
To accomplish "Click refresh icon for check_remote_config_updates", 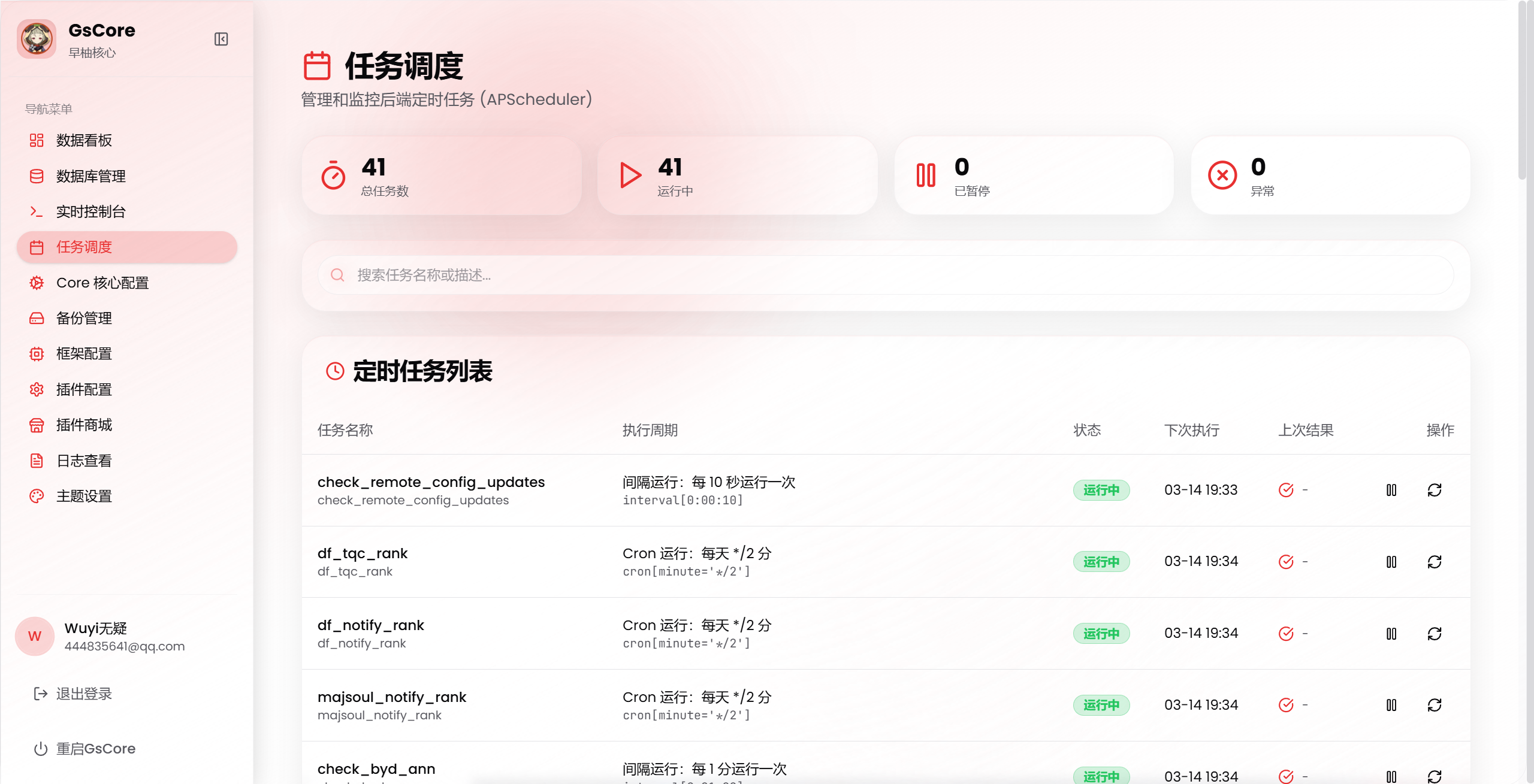I will click(1435, 490).
